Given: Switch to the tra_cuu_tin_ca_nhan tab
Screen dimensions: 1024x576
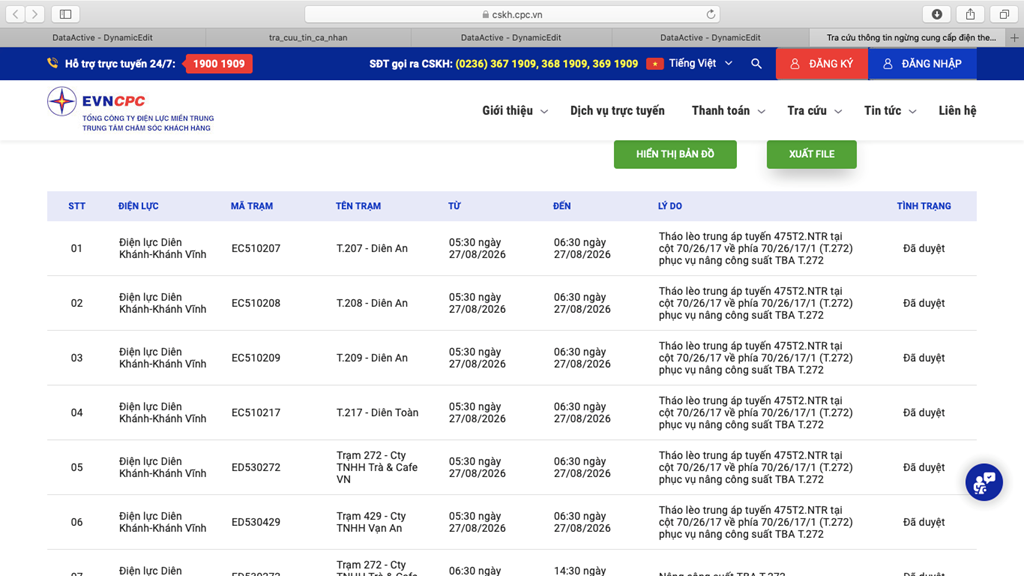Looking at the screenshot, I should pos(308,38).
